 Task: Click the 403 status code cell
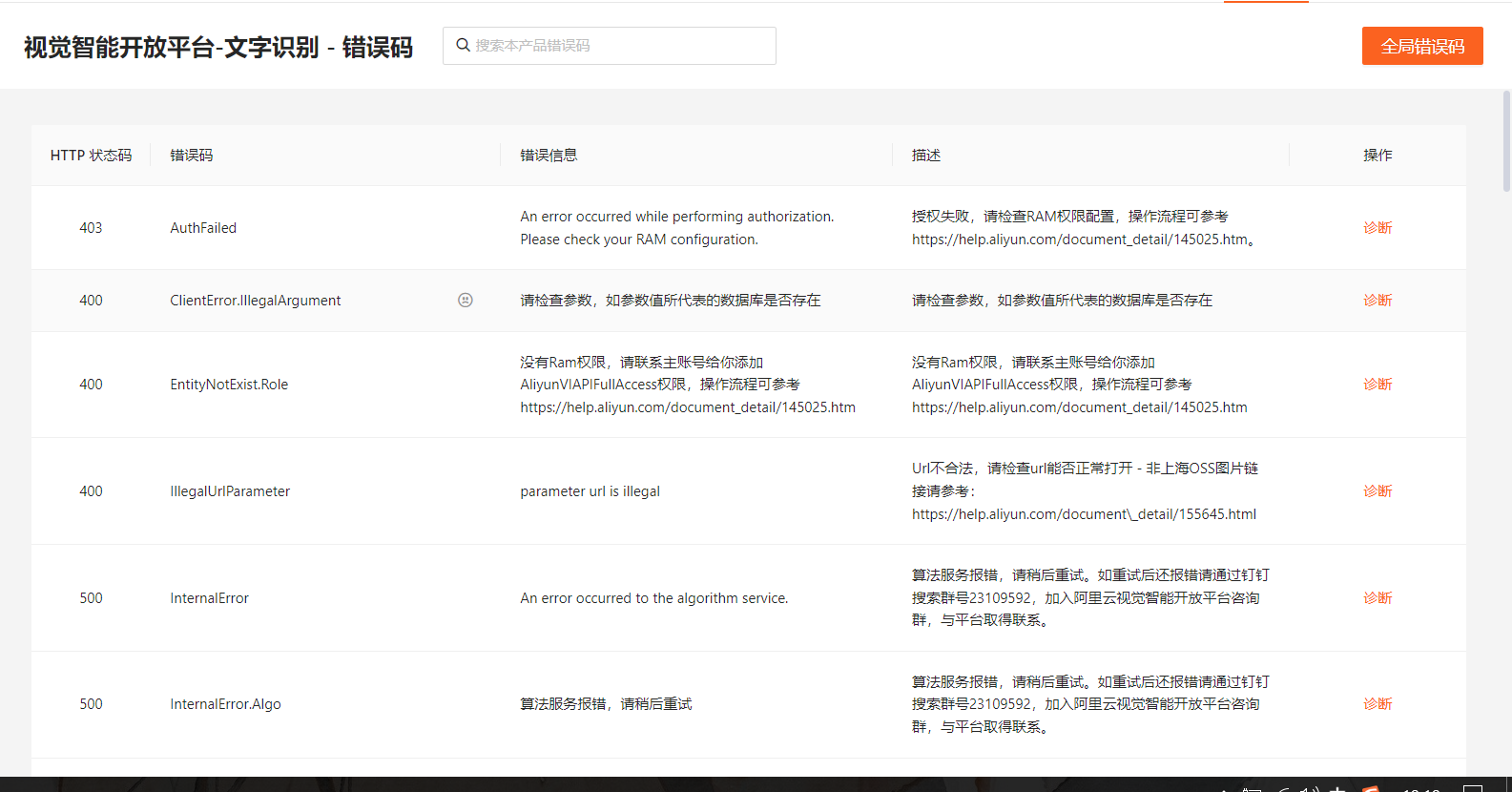click(x=91, y=228)
